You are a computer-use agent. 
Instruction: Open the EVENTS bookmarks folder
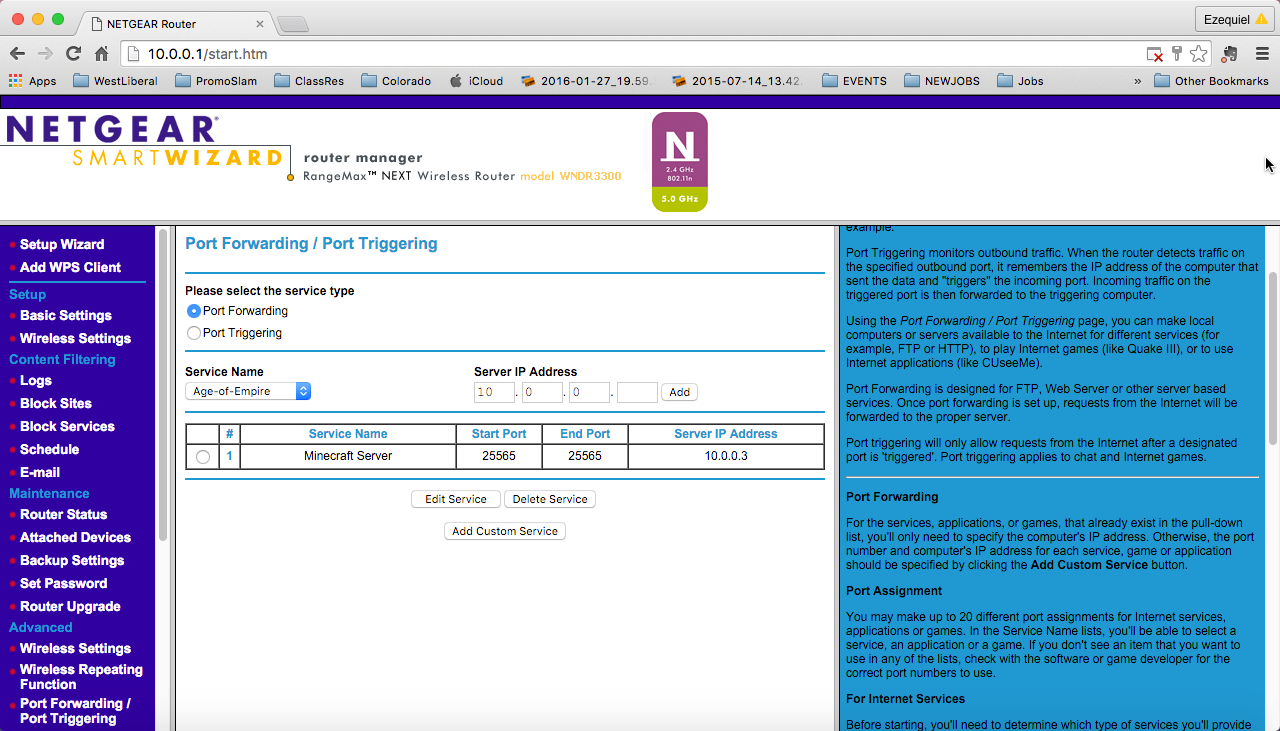(x=854, y=81)
